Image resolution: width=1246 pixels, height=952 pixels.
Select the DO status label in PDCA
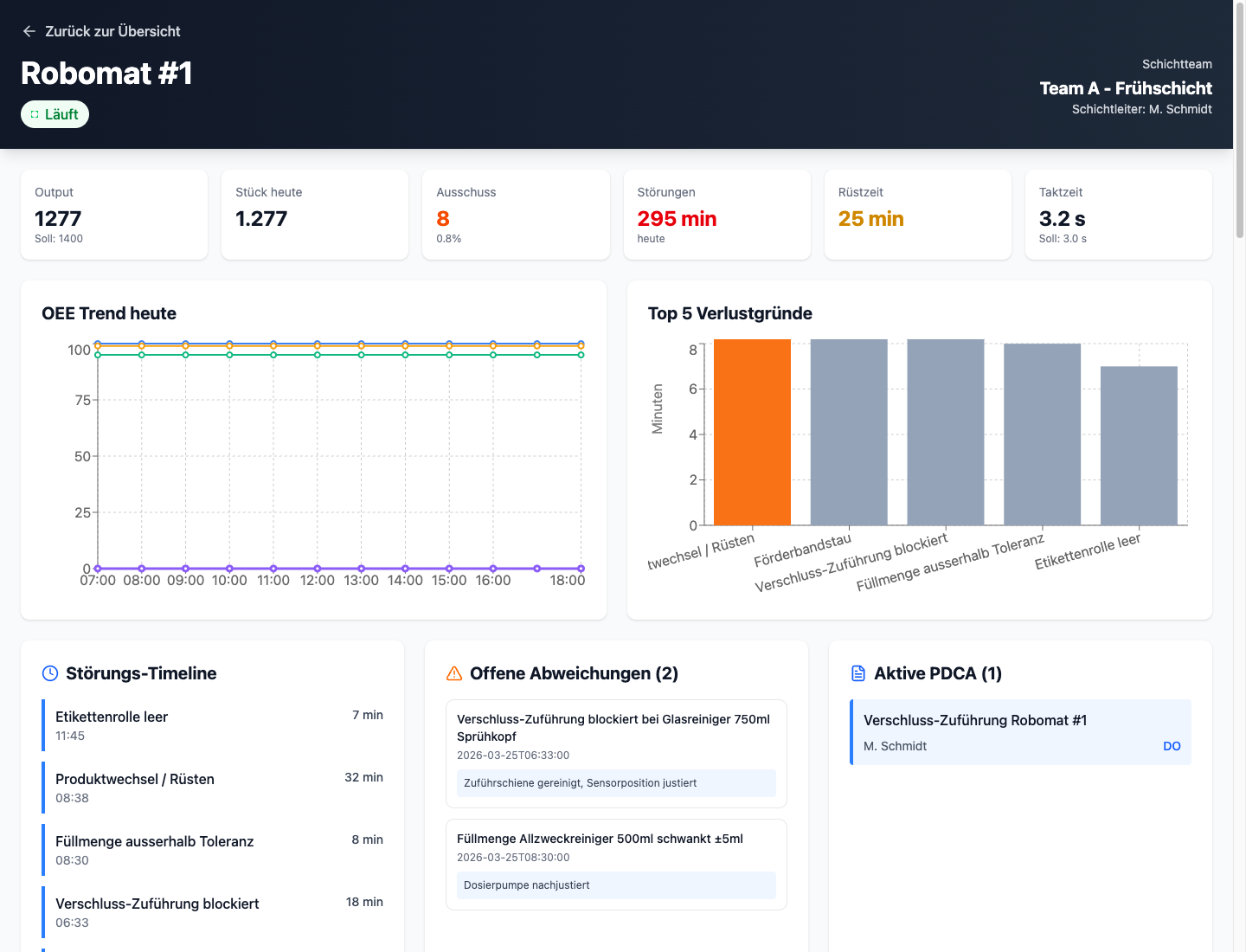[x=1172, y=746]
